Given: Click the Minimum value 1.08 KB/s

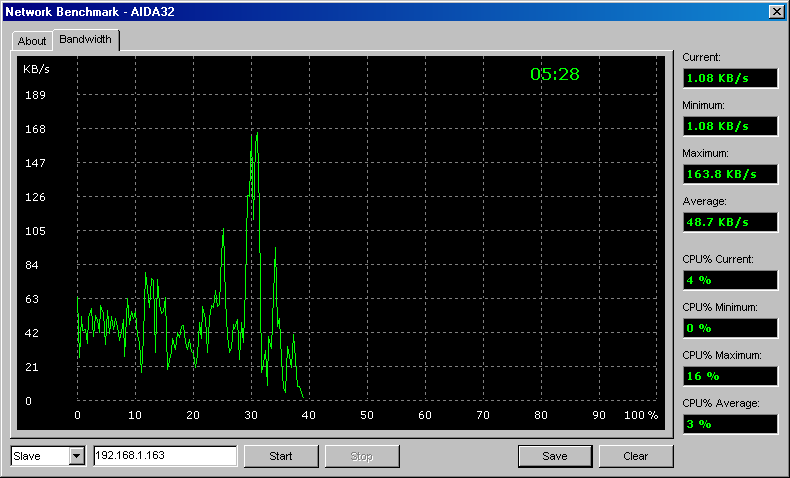Looking at the screenshot, I should 730,126.
